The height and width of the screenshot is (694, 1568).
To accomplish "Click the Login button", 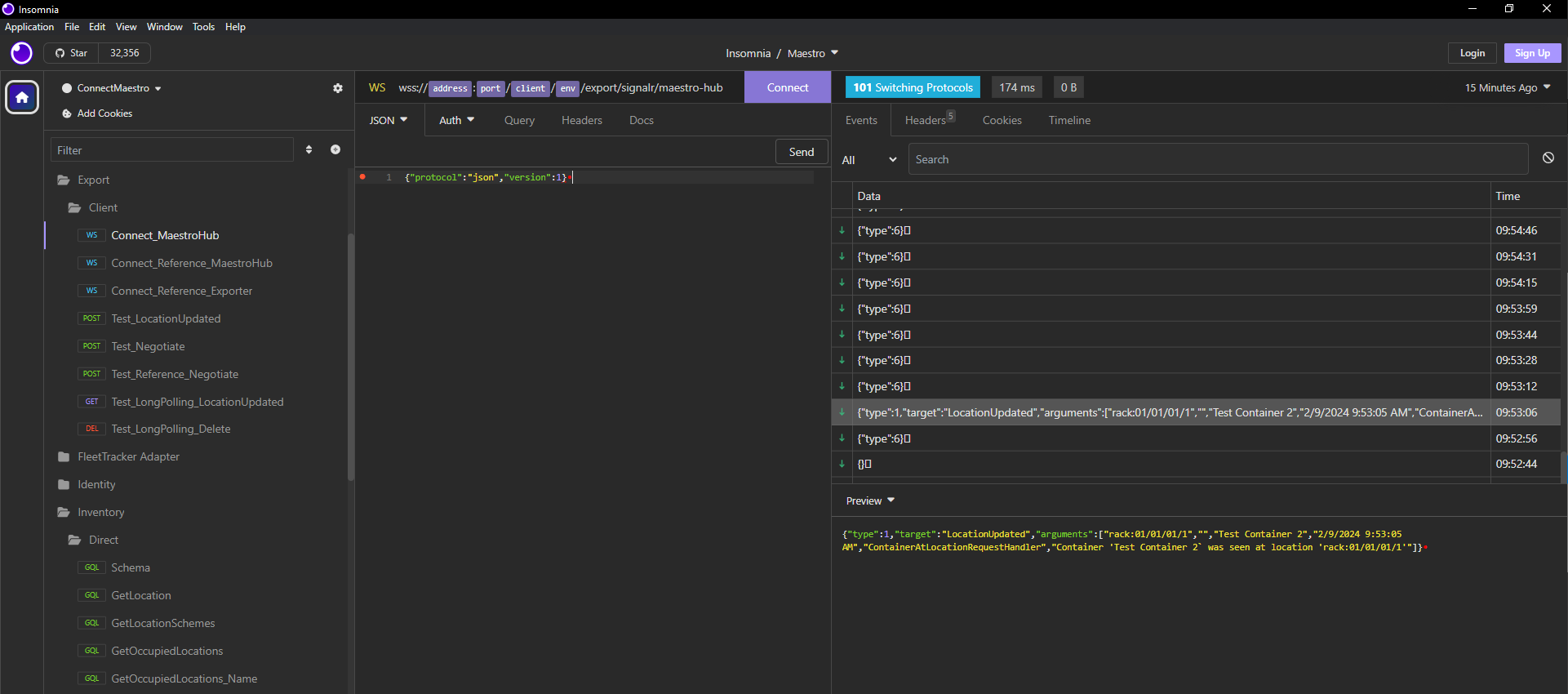I will [1472, 53].
